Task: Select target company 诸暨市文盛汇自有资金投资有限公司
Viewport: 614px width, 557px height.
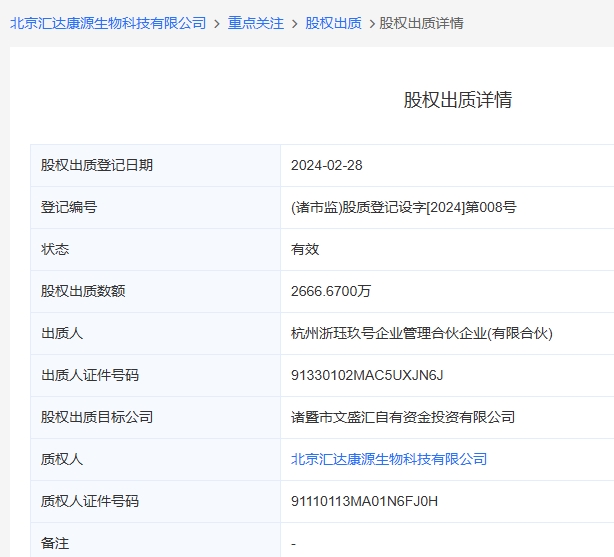Action: pyautogui.click(x=403, y=417)
